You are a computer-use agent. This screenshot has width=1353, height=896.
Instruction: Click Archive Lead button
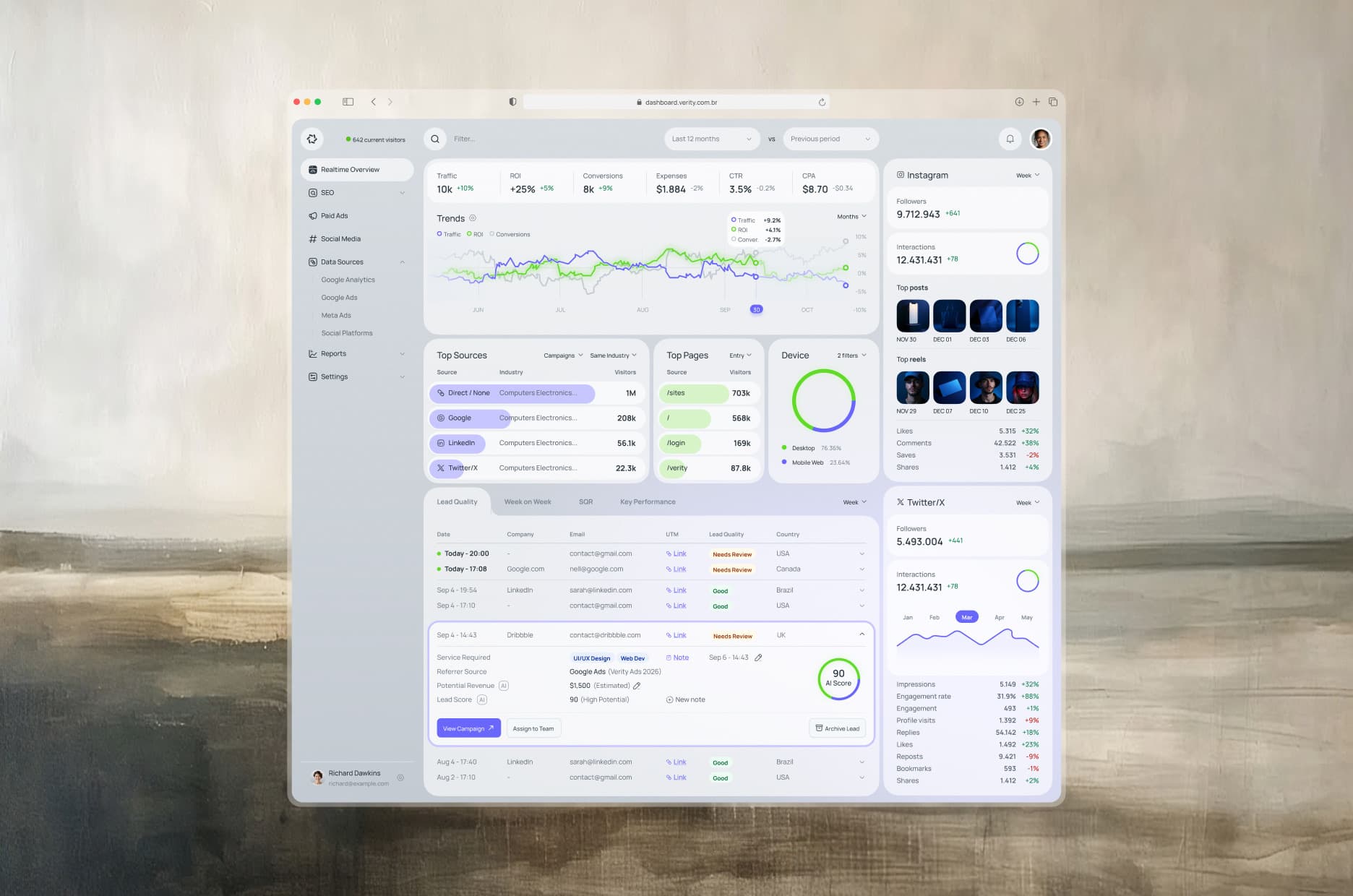click(x=837, y=728)
